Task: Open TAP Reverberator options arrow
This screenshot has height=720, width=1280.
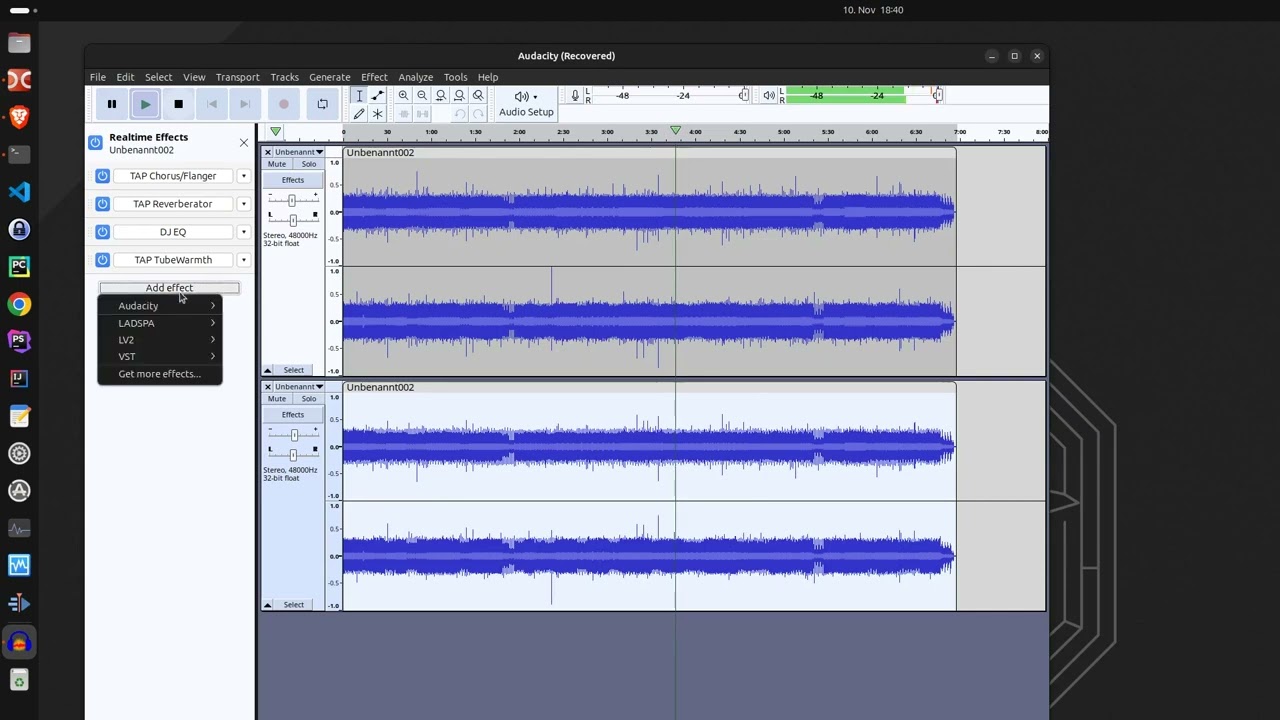Action: pyautogui.click(x=243, y=204)
